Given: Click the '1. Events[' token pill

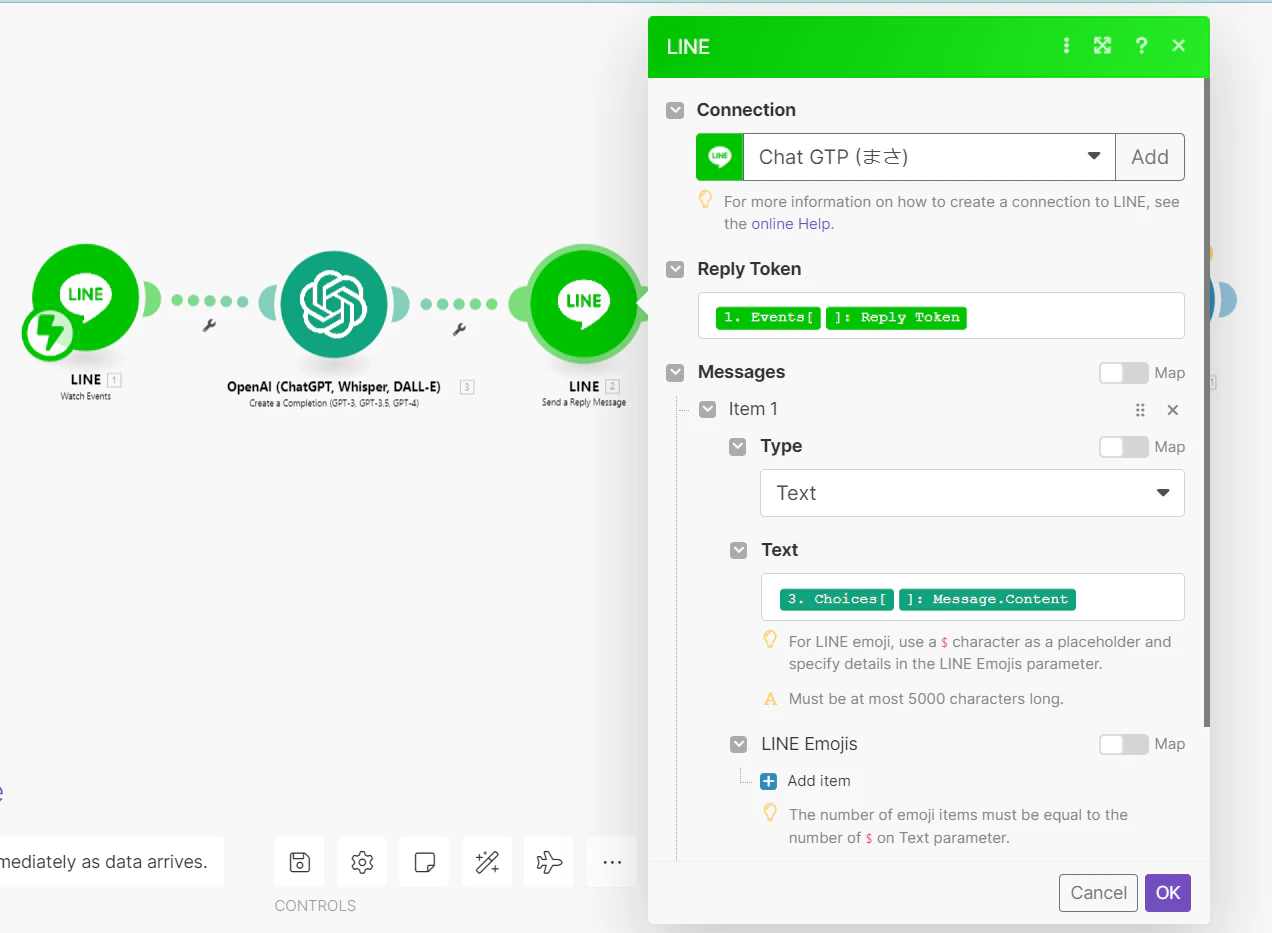Looking at the screenshot, I should click(768, 318).
